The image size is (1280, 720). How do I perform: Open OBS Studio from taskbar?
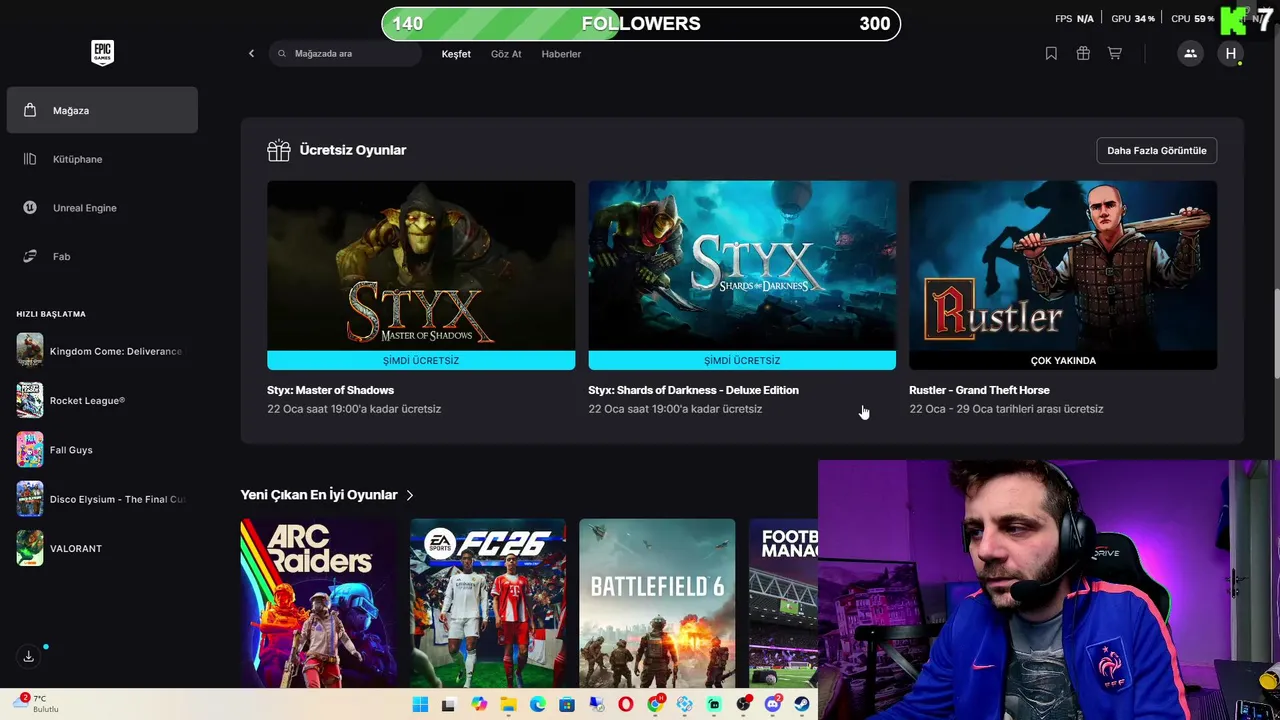coord(743,704)
